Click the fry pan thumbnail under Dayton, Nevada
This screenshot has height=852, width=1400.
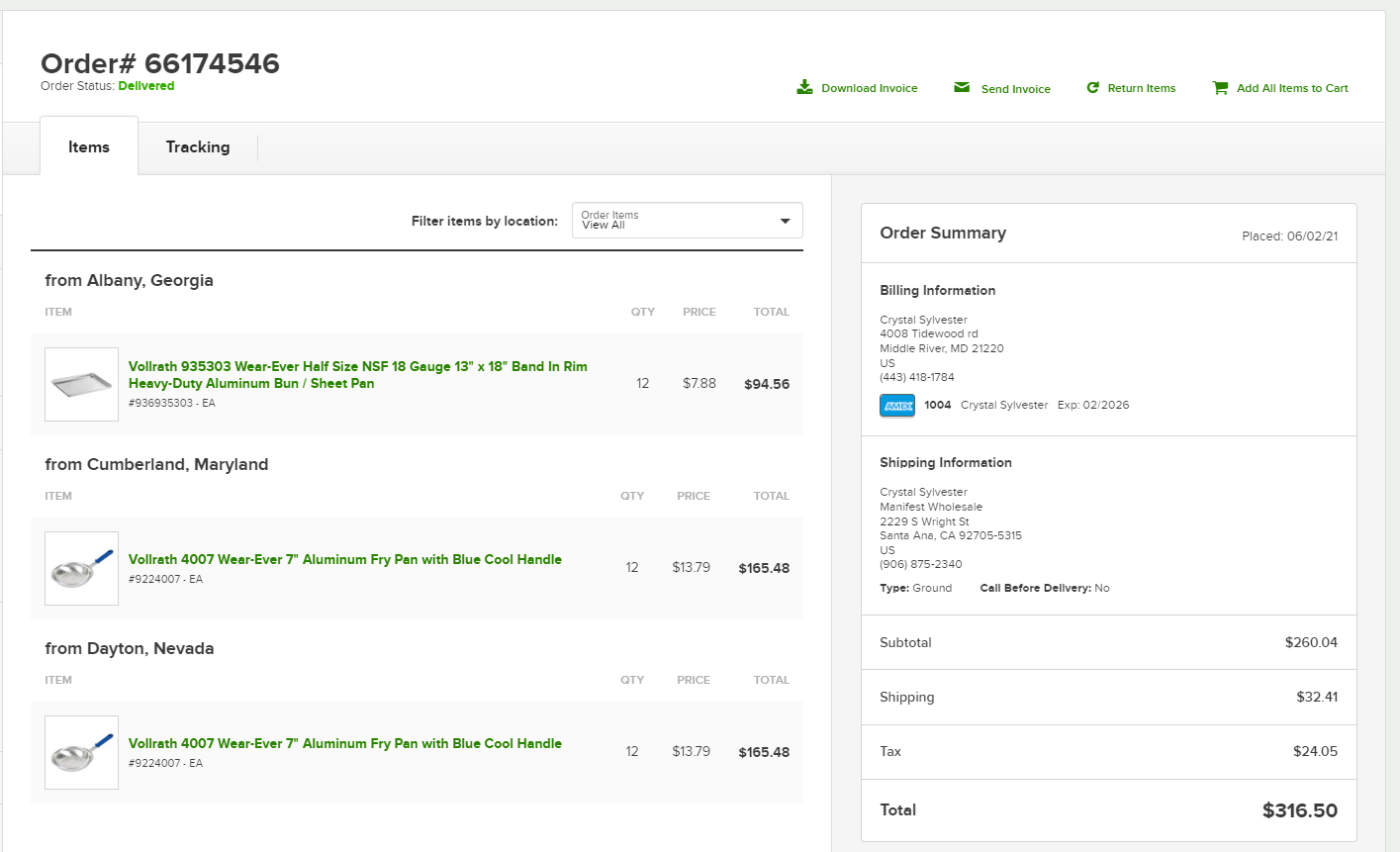click(82, 752)
